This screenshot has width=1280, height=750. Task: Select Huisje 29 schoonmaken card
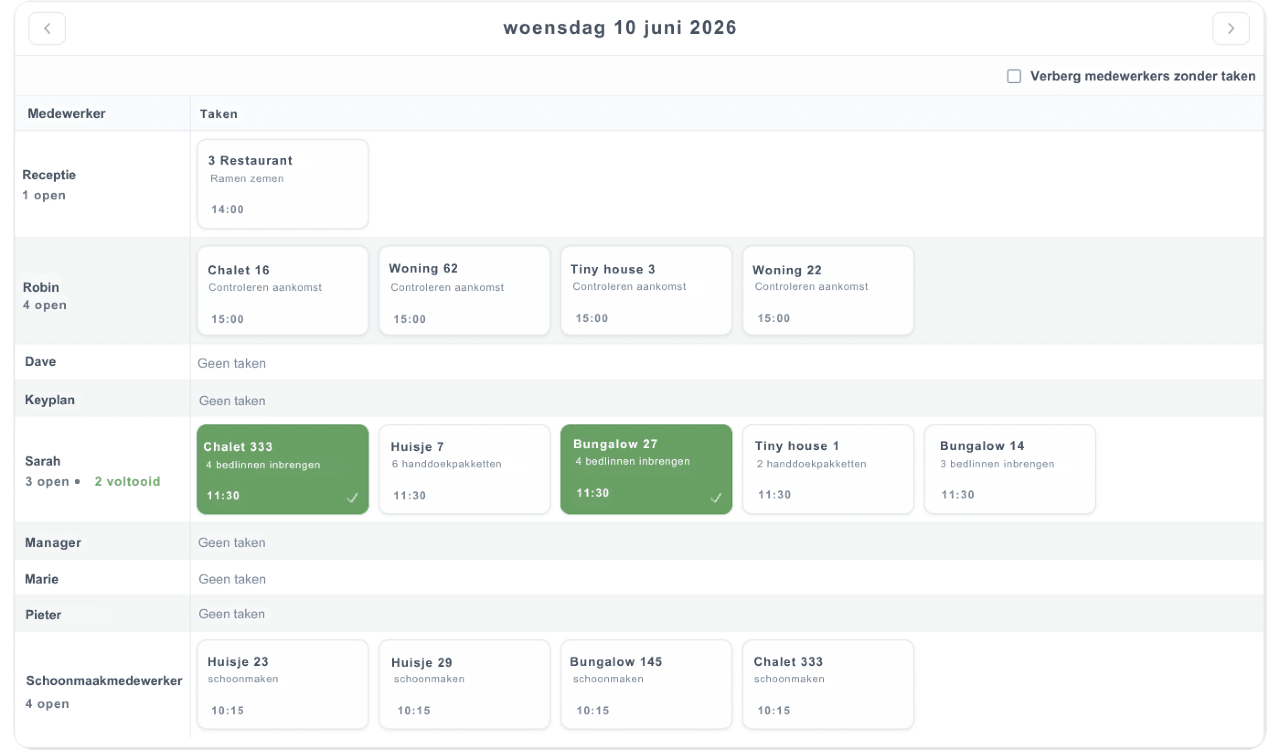click(465, 685)
